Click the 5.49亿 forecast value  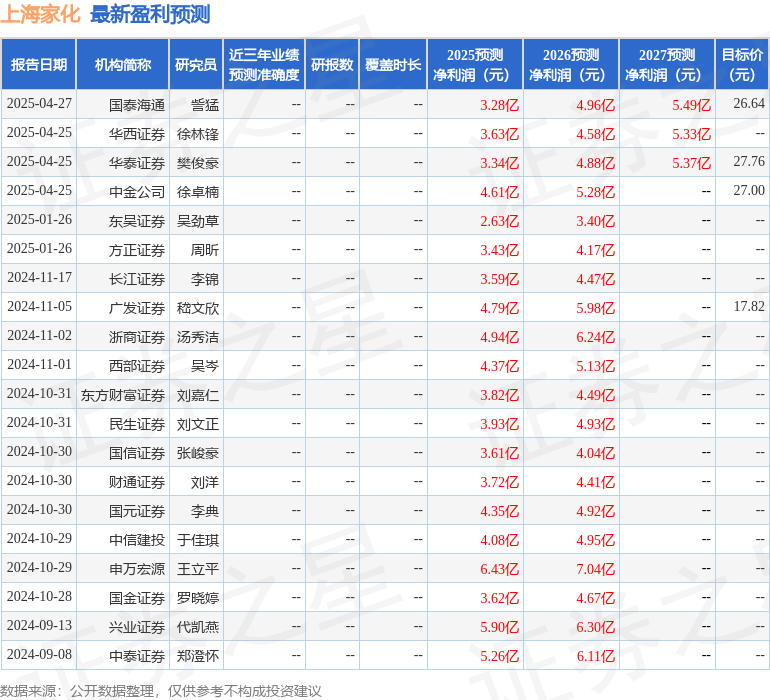tap(691, 105)
